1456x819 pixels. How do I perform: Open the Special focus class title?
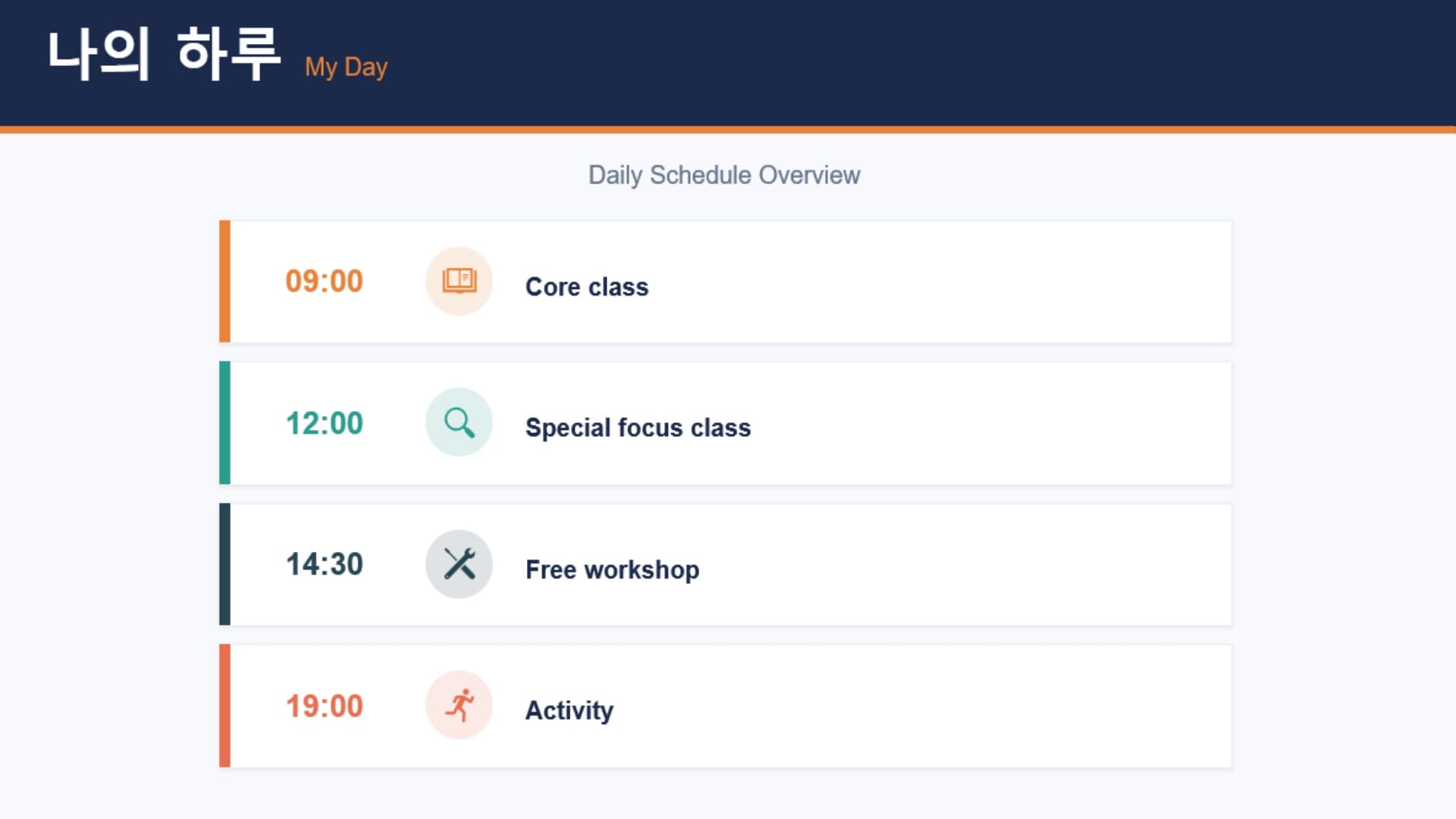pyautogui.click(x=638, y=428)
